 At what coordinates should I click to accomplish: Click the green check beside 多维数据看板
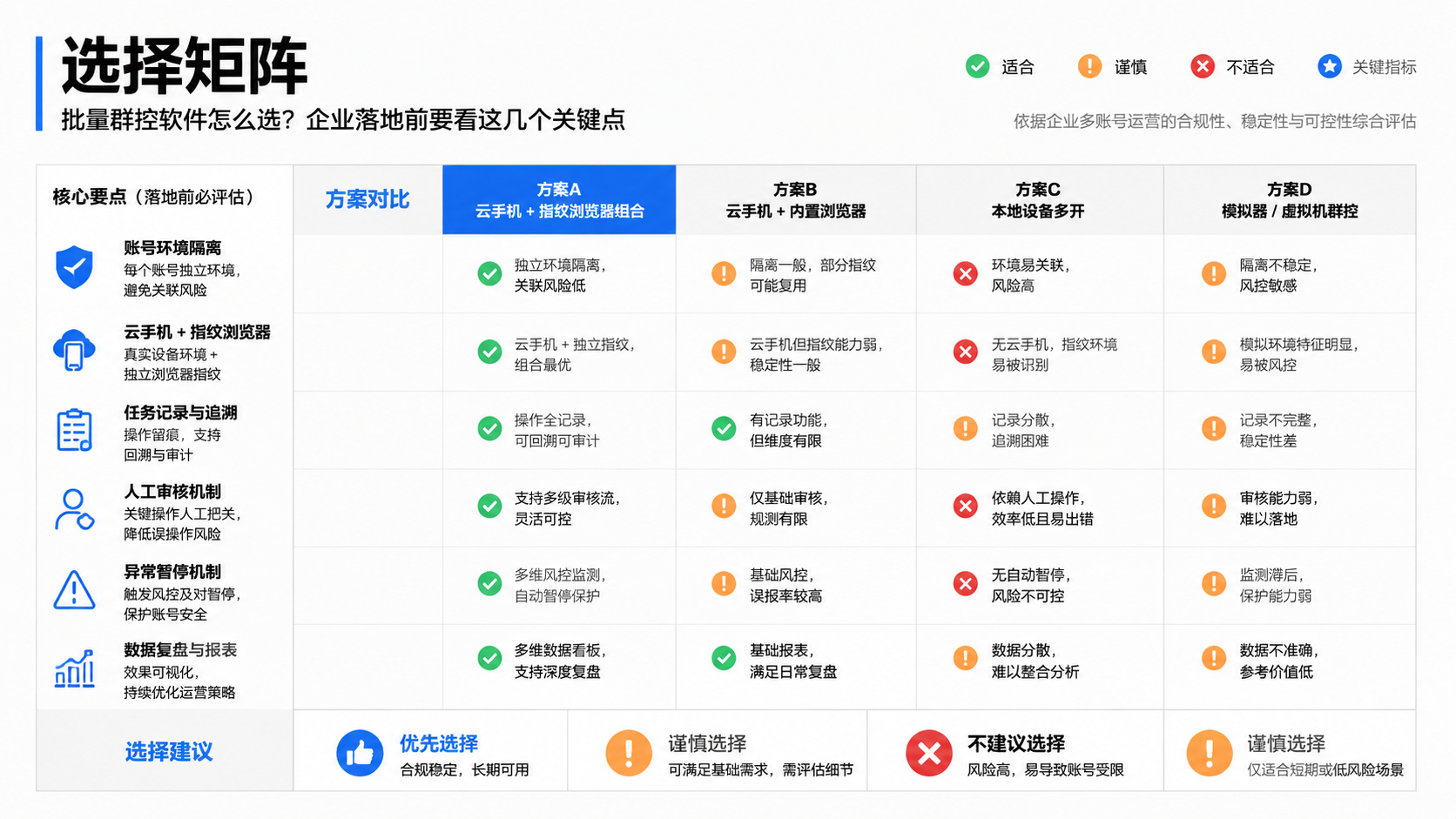pyautogui.click(x=489, y=658)
